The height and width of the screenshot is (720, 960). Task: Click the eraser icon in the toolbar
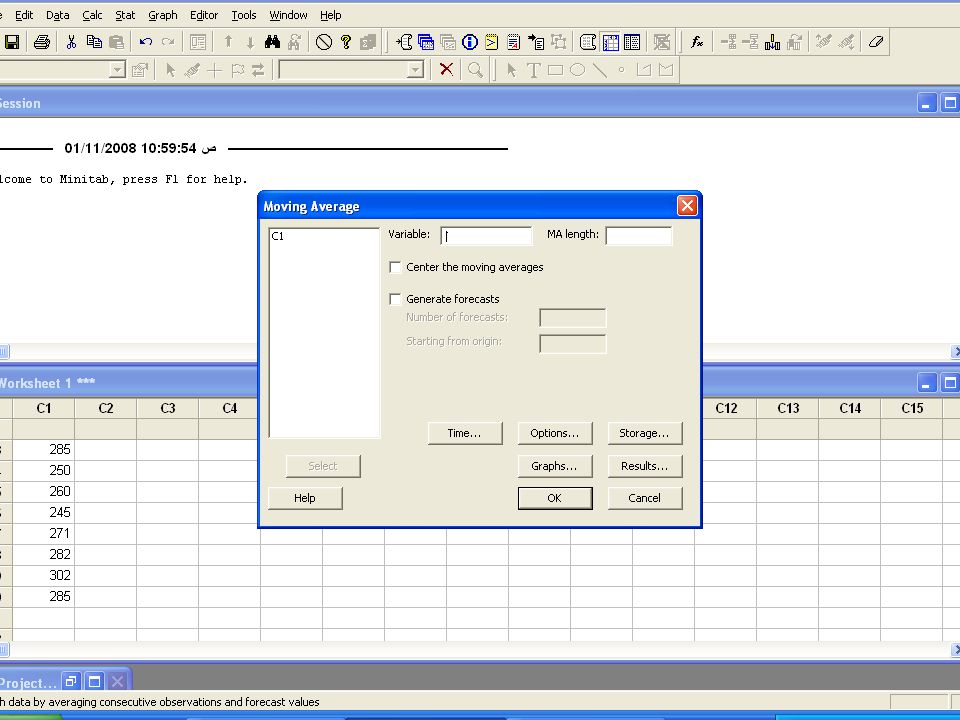[x=876, y=42]
